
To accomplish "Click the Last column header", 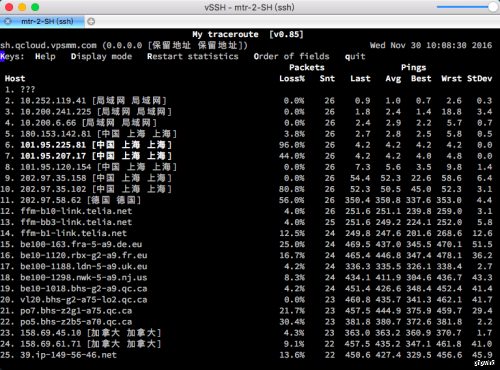I will [x=360, y=79].
